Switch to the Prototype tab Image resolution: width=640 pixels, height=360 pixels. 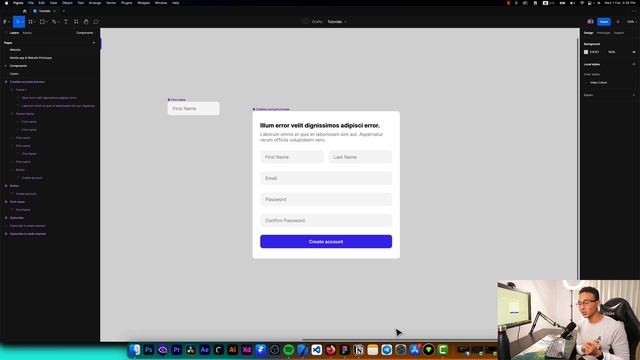pos(603,33)
